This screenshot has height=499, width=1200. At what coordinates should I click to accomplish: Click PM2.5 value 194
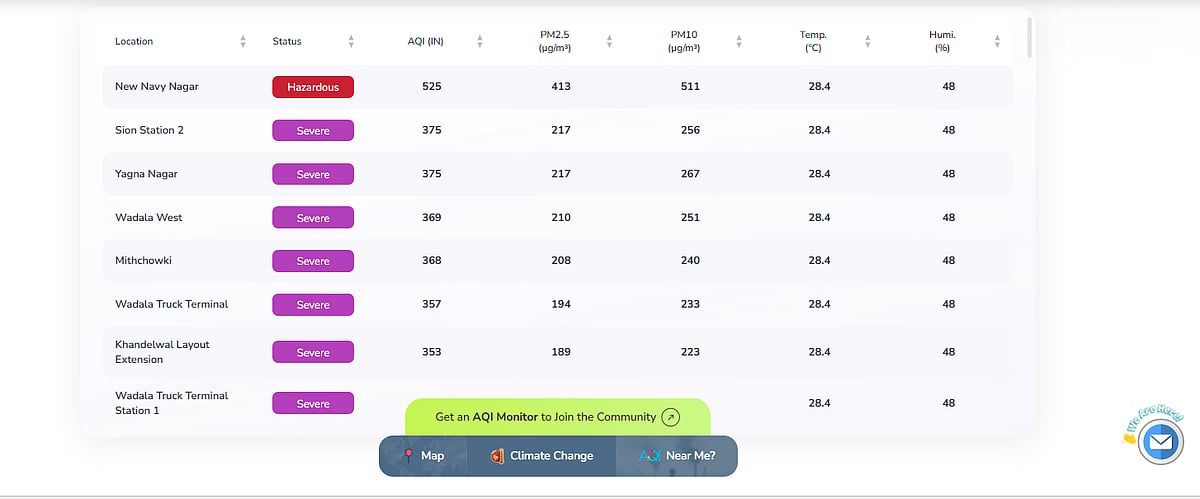click(x=561, y=304)
